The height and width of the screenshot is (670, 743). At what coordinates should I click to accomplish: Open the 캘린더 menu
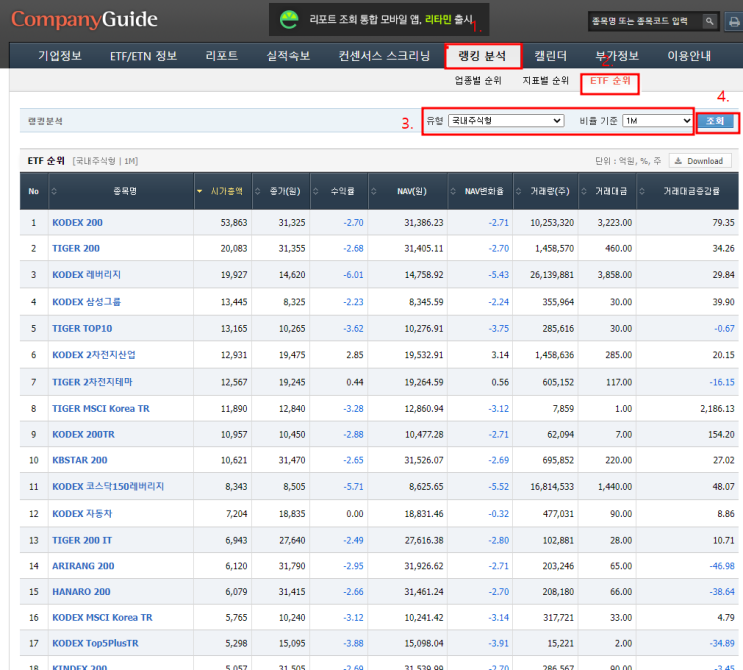tap(551, 56)
